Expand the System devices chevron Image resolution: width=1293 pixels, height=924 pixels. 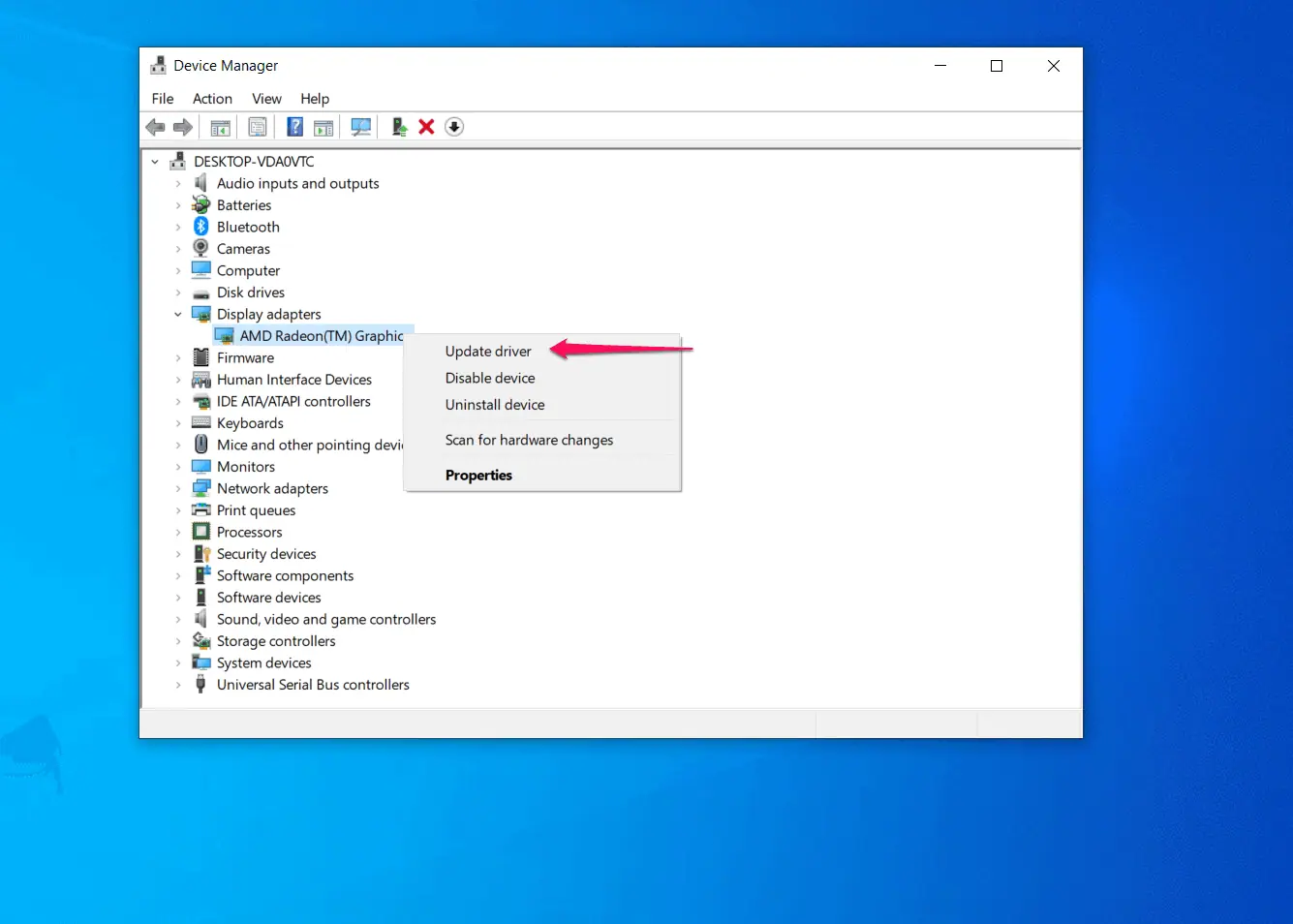178,662
